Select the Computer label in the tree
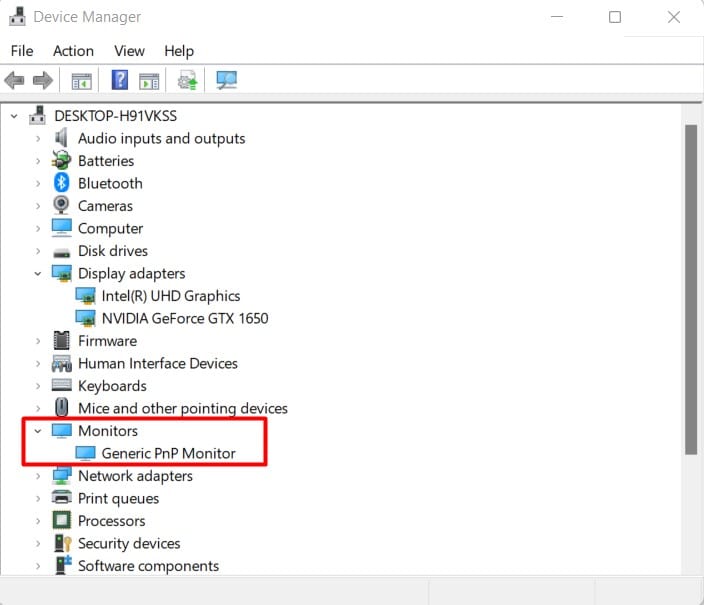 point(110,229)
